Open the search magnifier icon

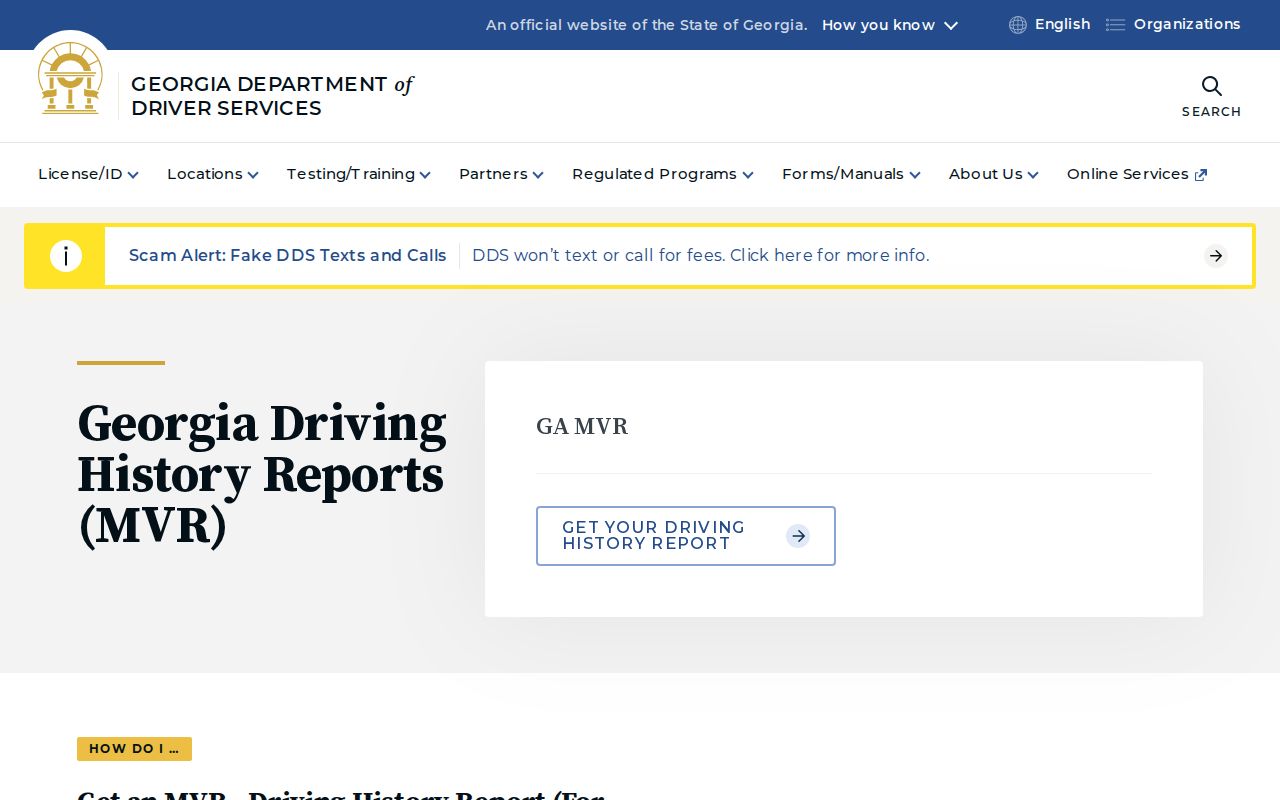click(1211, 86)
